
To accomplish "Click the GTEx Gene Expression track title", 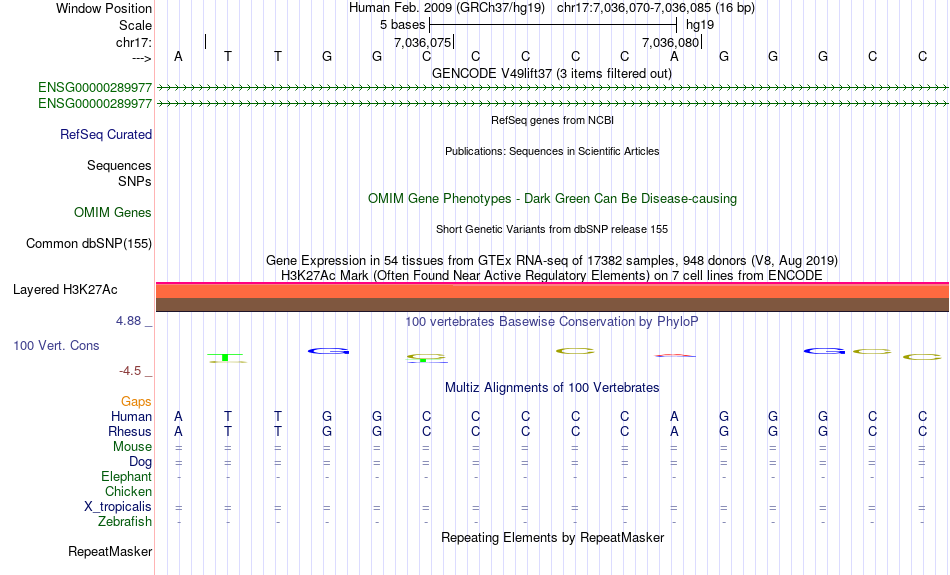I will [552, 261].
